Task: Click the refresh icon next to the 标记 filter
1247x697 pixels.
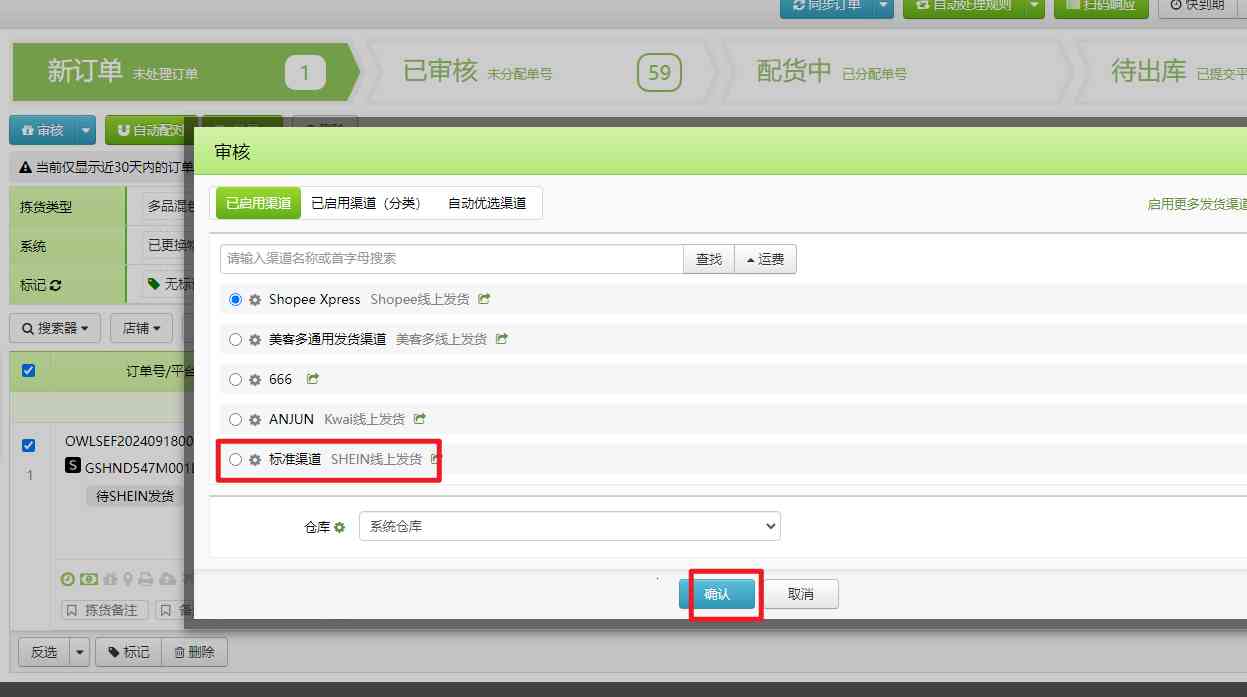Action: [54, 285]
